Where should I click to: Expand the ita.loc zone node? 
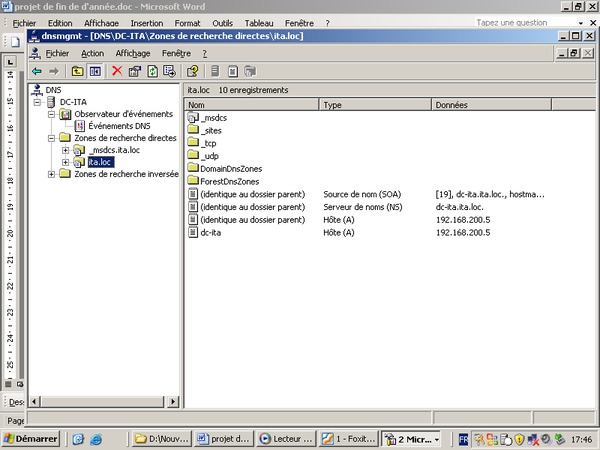coord(65,162)
